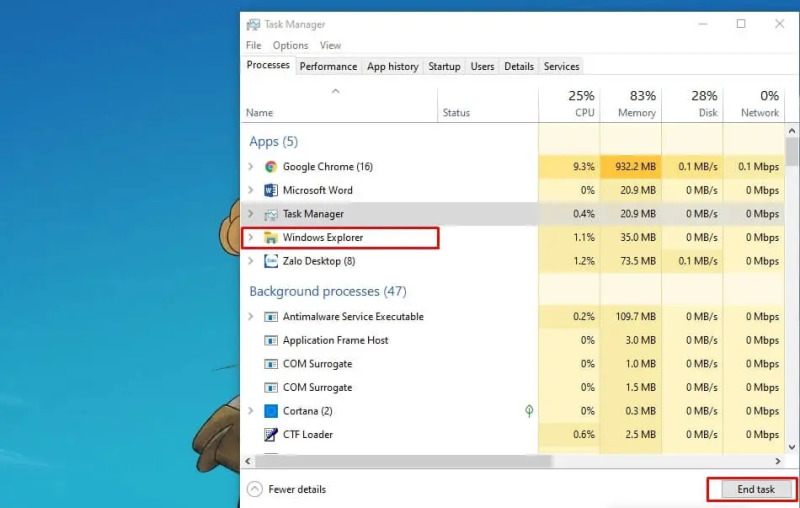Click the horizontal scrollbar right arrow

click(778, 461)
